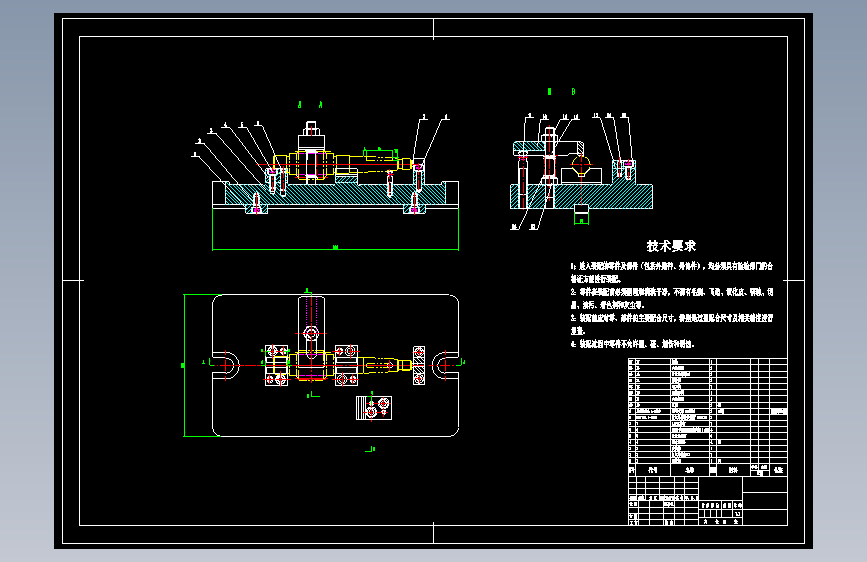Click the circular bolt at the plan view's top slot
This screenshot has width=867, height=562.
click(311, 333)
